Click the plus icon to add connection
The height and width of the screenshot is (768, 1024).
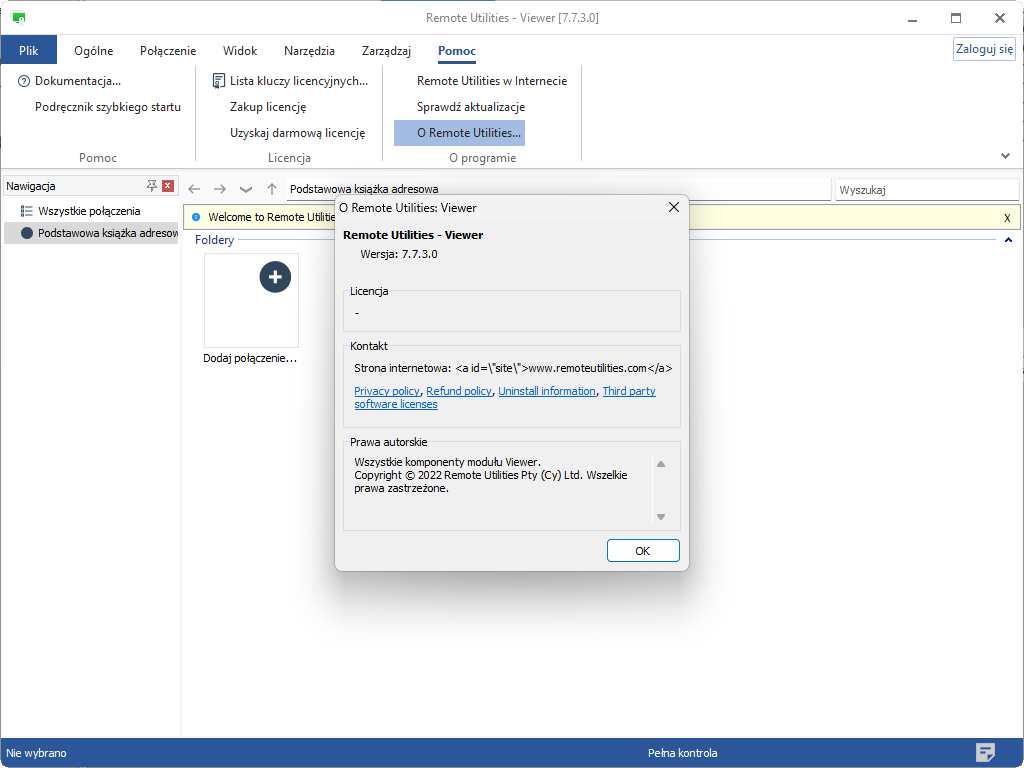click(x=275, y=277)
